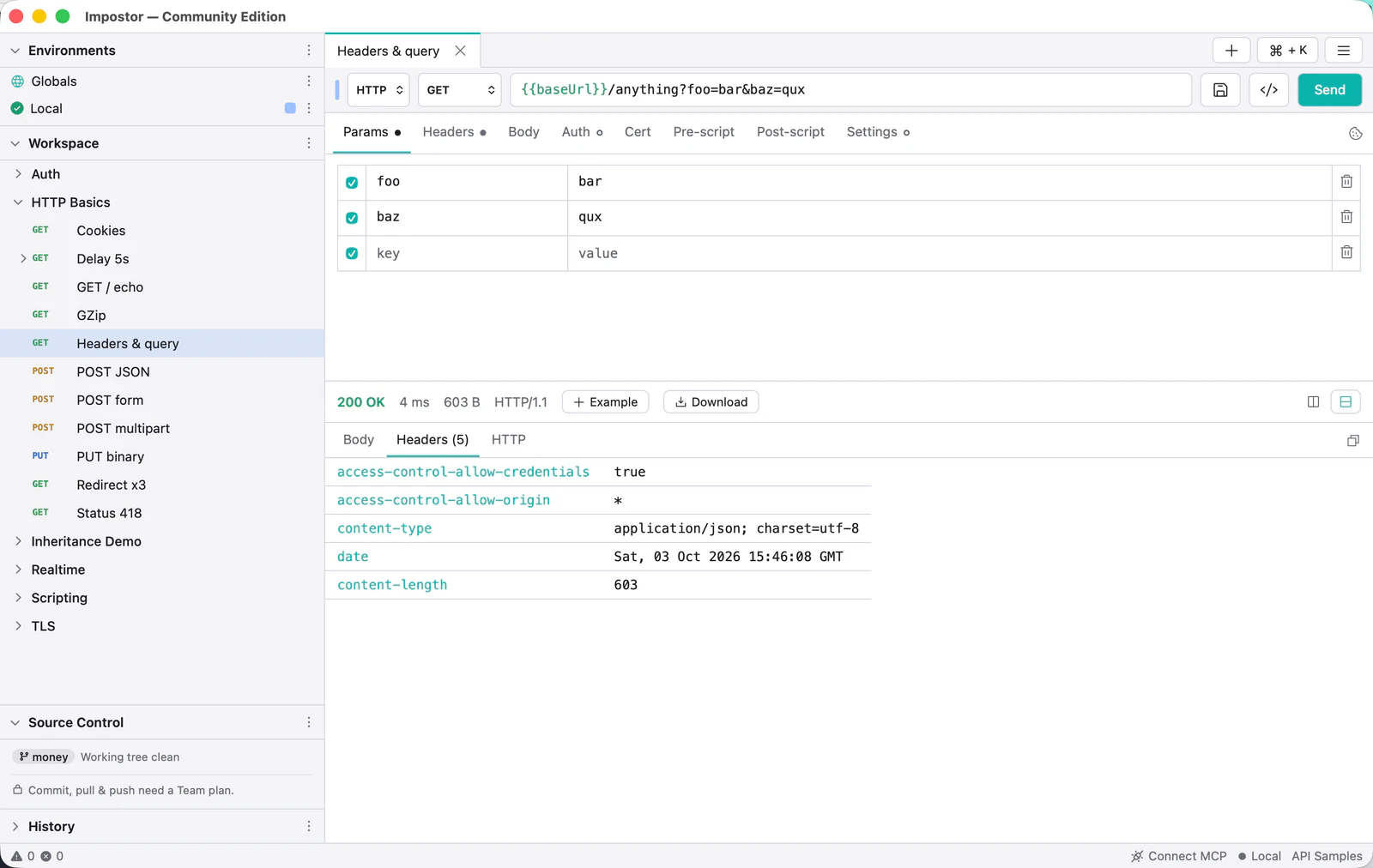Close the Headers & query tab
This screenshot has width=1373, height=868.
(x=461, y=51)
